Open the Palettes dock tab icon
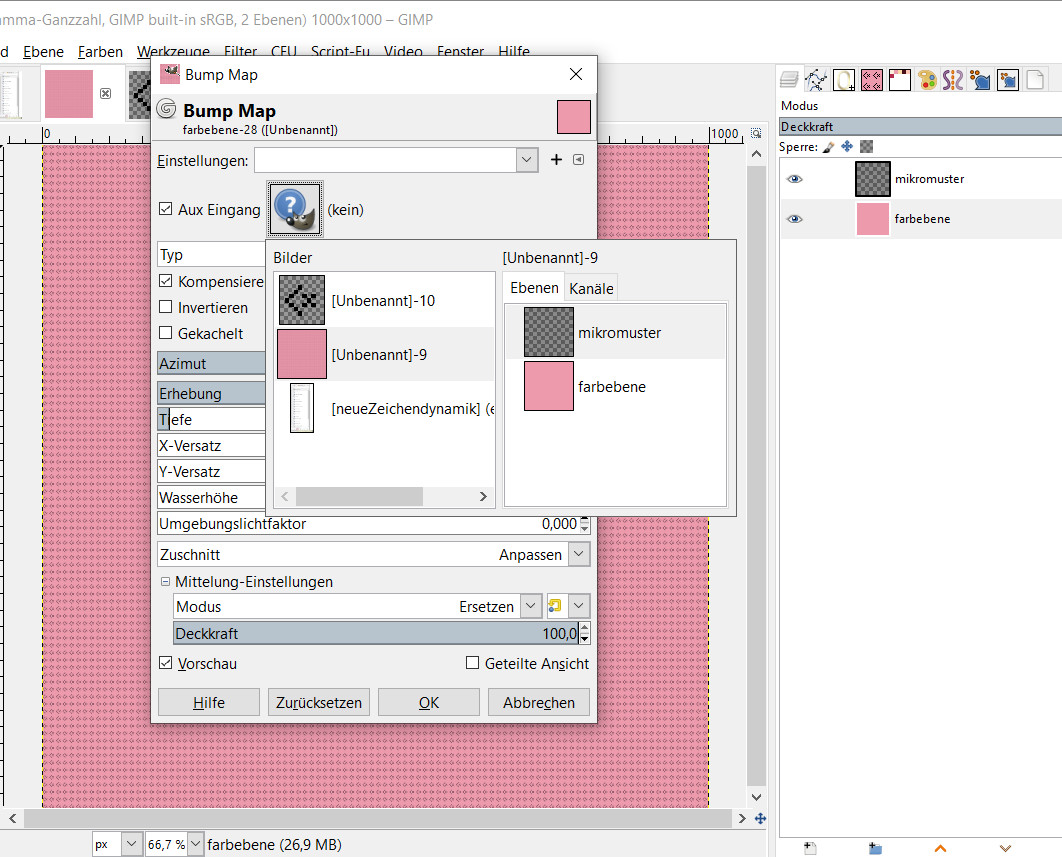 (x=926, y=79)
